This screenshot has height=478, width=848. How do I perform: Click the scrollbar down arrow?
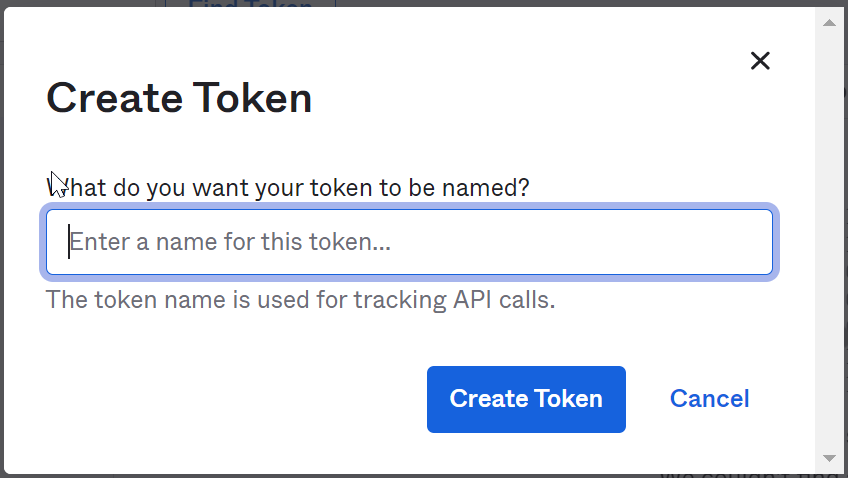[x=829, y=458]
